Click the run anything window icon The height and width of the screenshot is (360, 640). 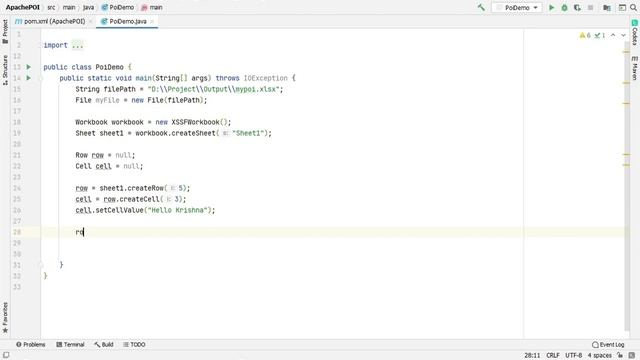622,7
